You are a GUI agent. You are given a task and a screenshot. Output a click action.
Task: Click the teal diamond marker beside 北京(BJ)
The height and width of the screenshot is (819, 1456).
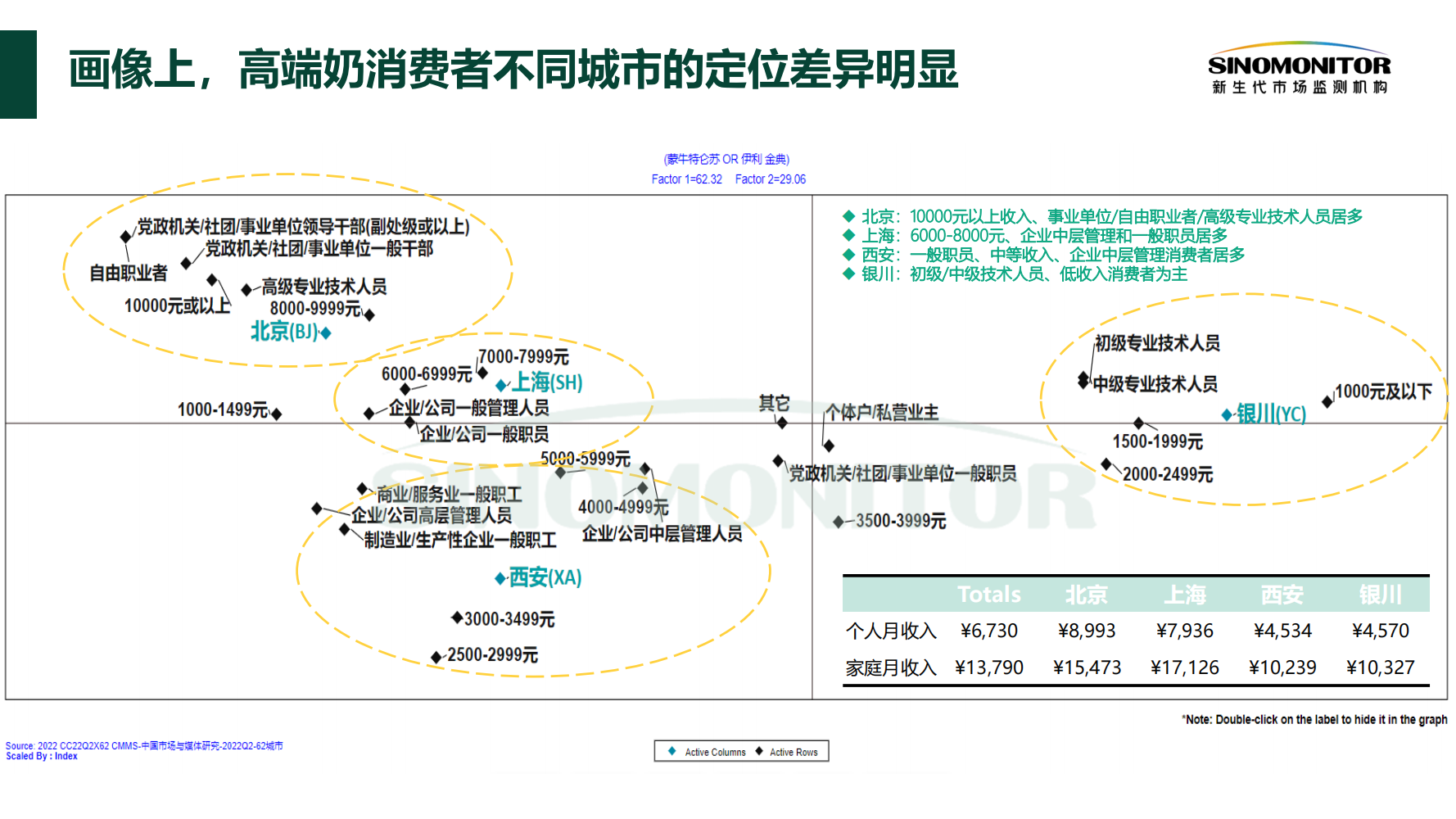click(326, 333)
